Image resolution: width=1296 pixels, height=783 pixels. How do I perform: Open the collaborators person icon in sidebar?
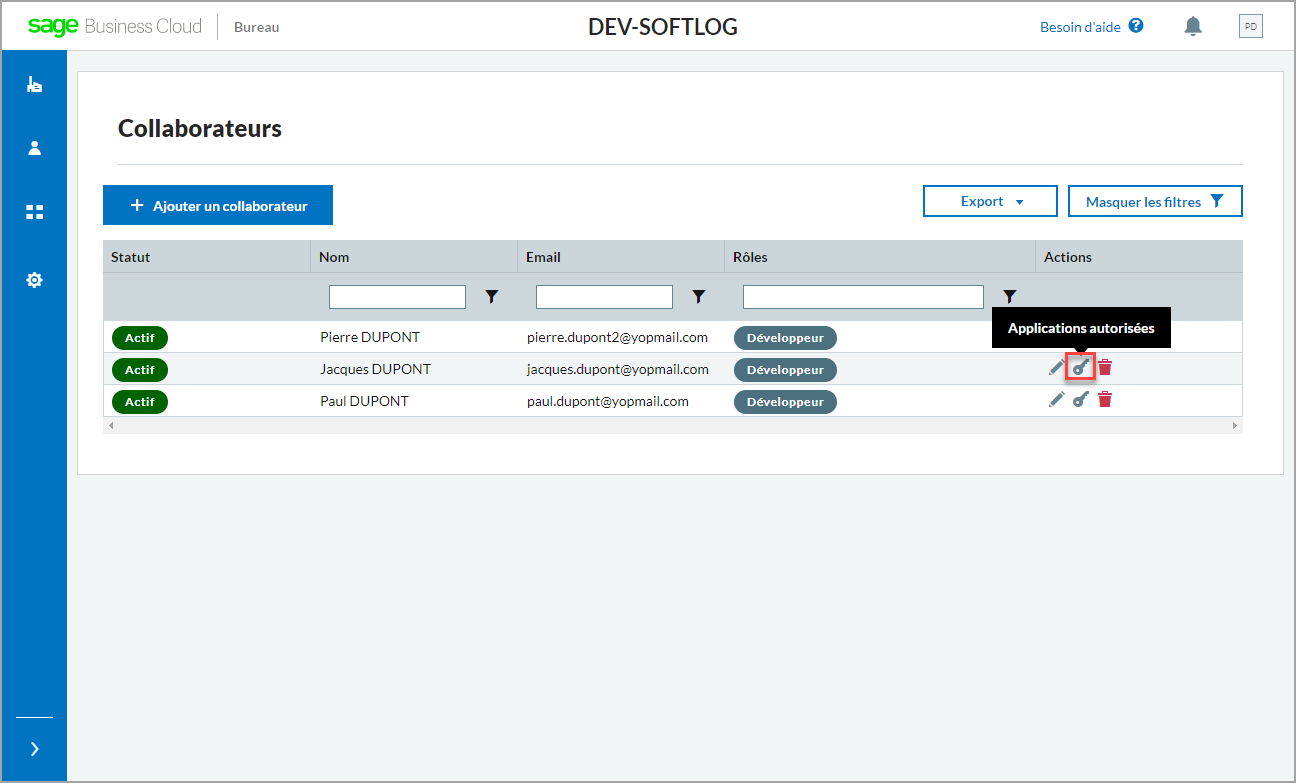[x=34, y=148]
